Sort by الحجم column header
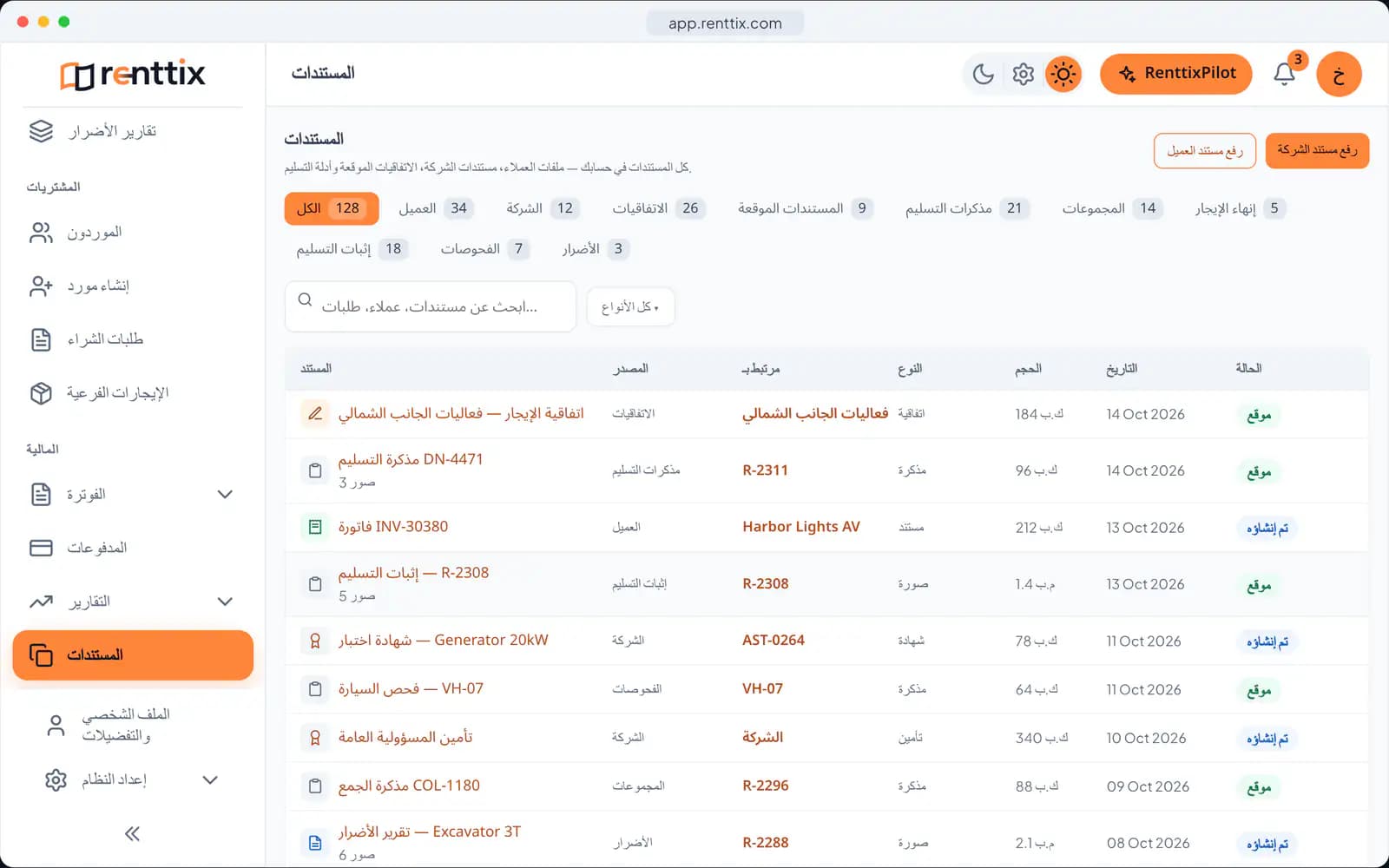 [1028, 369]
